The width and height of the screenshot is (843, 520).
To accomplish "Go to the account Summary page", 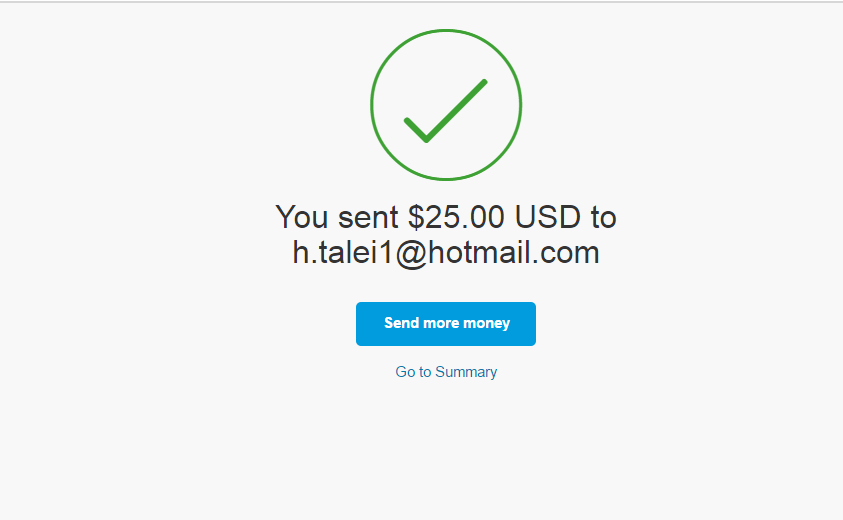I will pyautogui.click(x=446, y=372).
